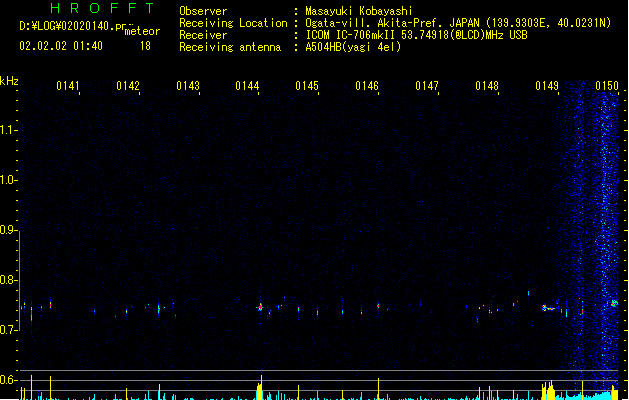Click the 0145 time marker
Viewport: 629px width, 400px height.
pyautogui.click(x=307, y=86)
